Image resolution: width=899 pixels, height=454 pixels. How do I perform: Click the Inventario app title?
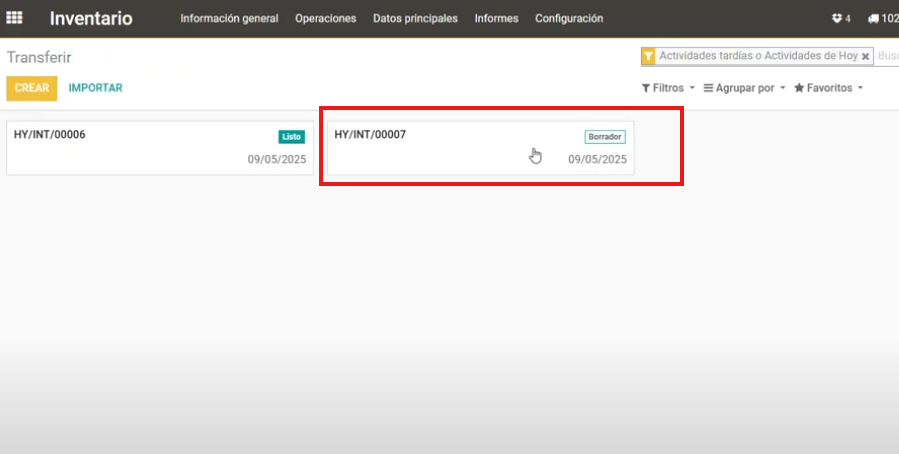click(x=91, y=18)
